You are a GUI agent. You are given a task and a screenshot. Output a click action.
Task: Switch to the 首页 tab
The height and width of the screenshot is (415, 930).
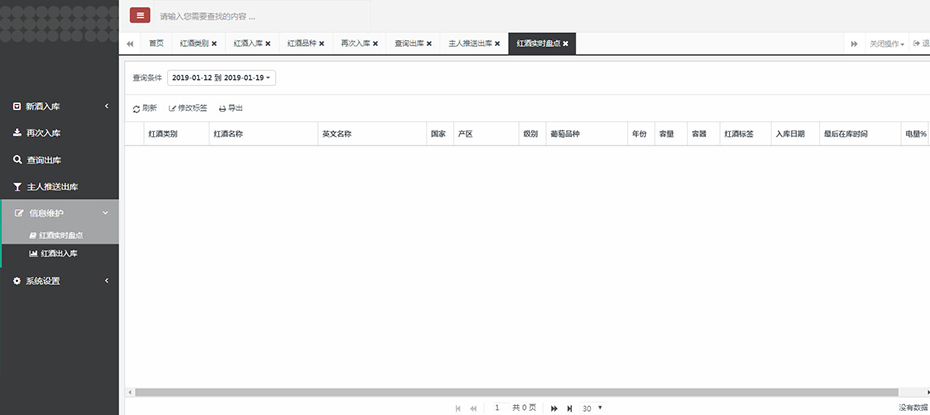[x=156, y=44]
